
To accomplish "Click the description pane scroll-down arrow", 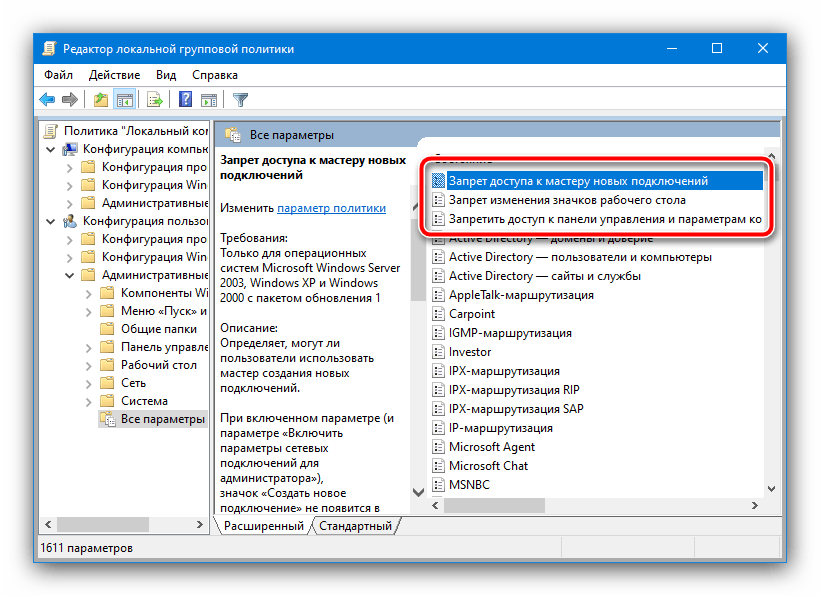I will coord(418,492).
